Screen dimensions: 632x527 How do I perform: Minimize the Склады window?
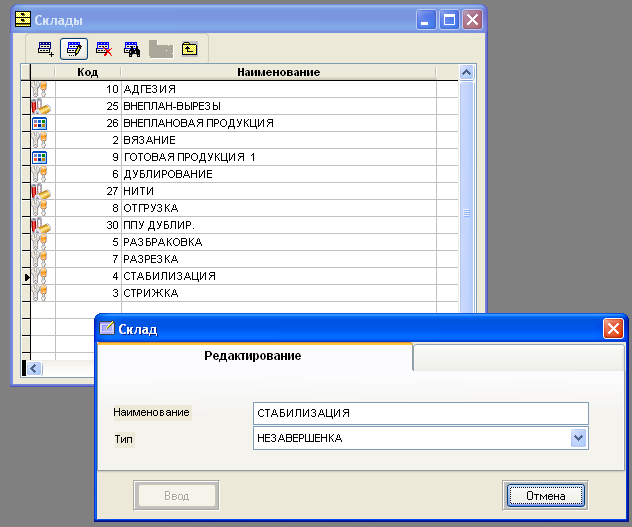[425, 19]
